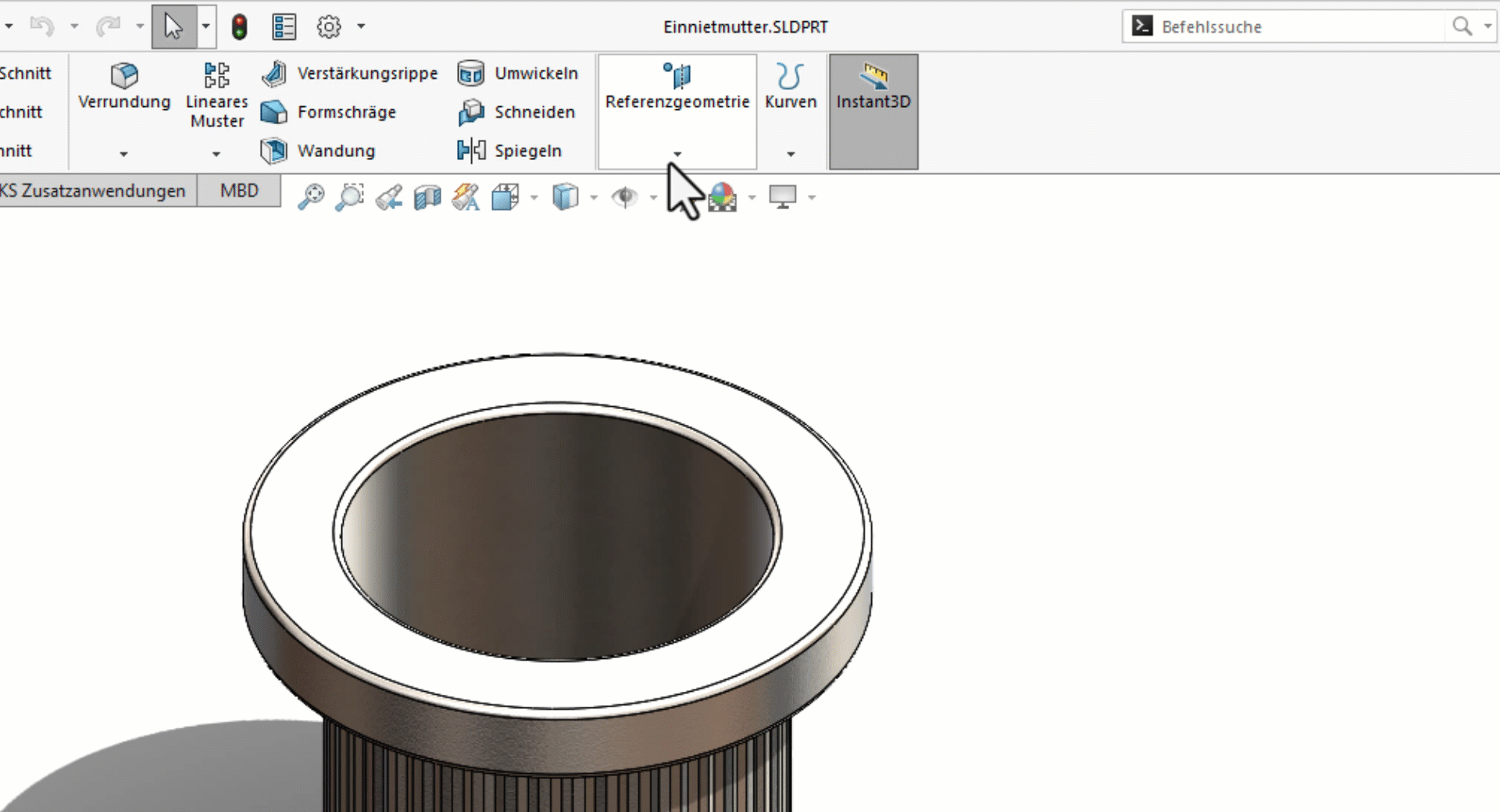
Task: Open the SOLIDWORKS Zusatzanwendungen tab
Action: click(x=92, y=191)
